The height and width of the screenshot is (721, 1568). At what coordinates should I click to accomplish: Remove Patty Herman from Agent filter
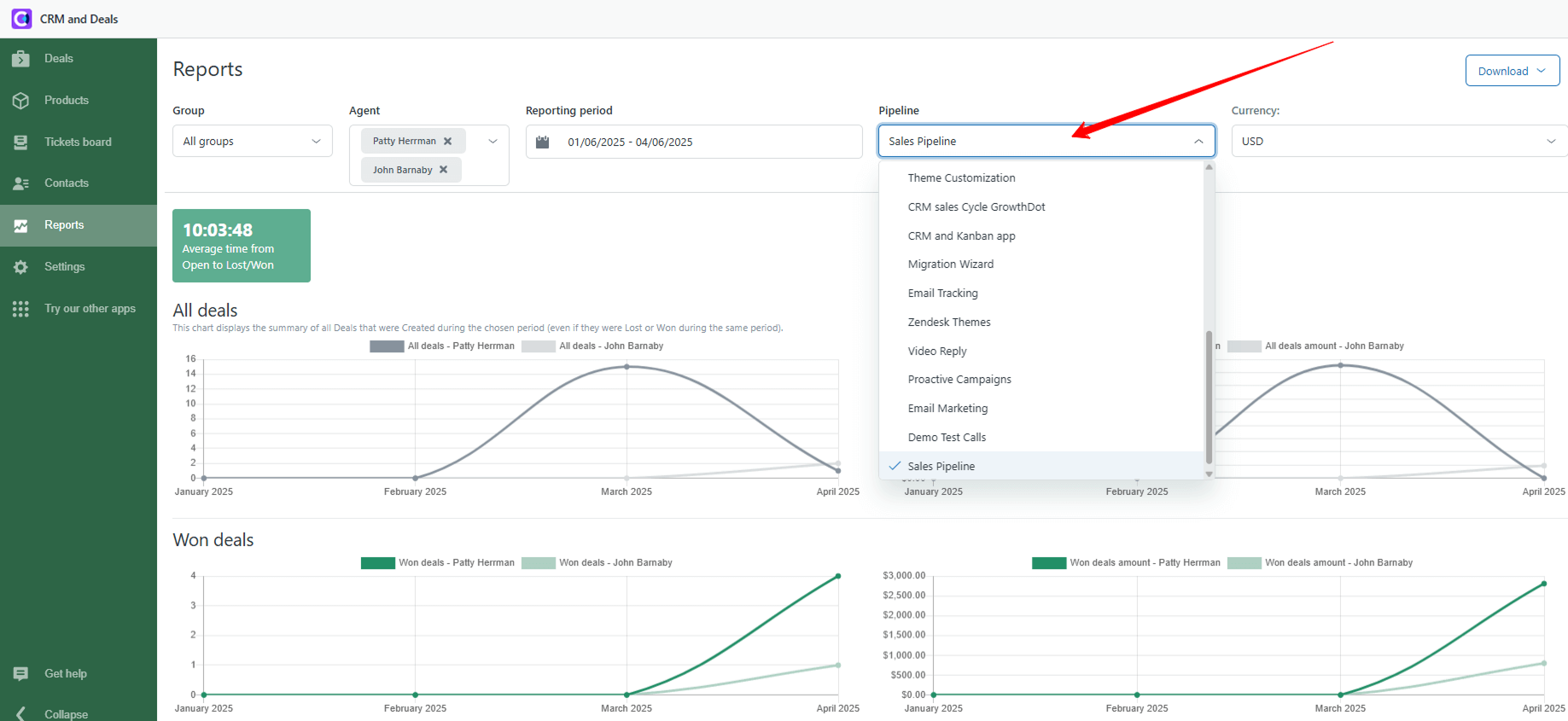(x=447, y=142)
